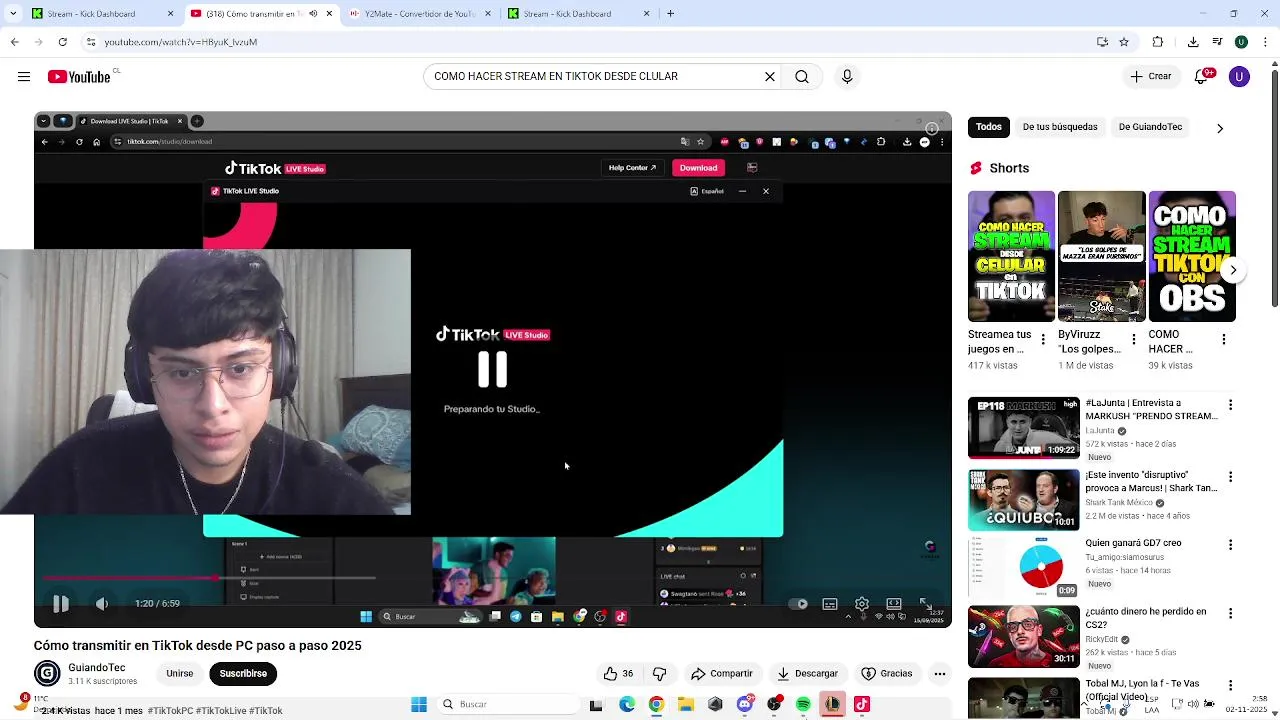Click Descargar button
Image resolution: width=1280 pixels, height=720 pixels.
[x=807, y=674]
